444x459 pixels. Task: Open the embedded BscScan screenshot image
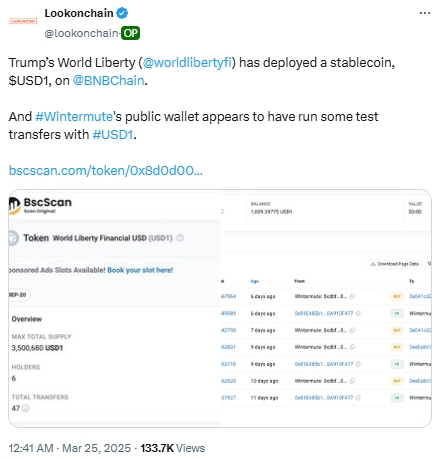[220, 308]
